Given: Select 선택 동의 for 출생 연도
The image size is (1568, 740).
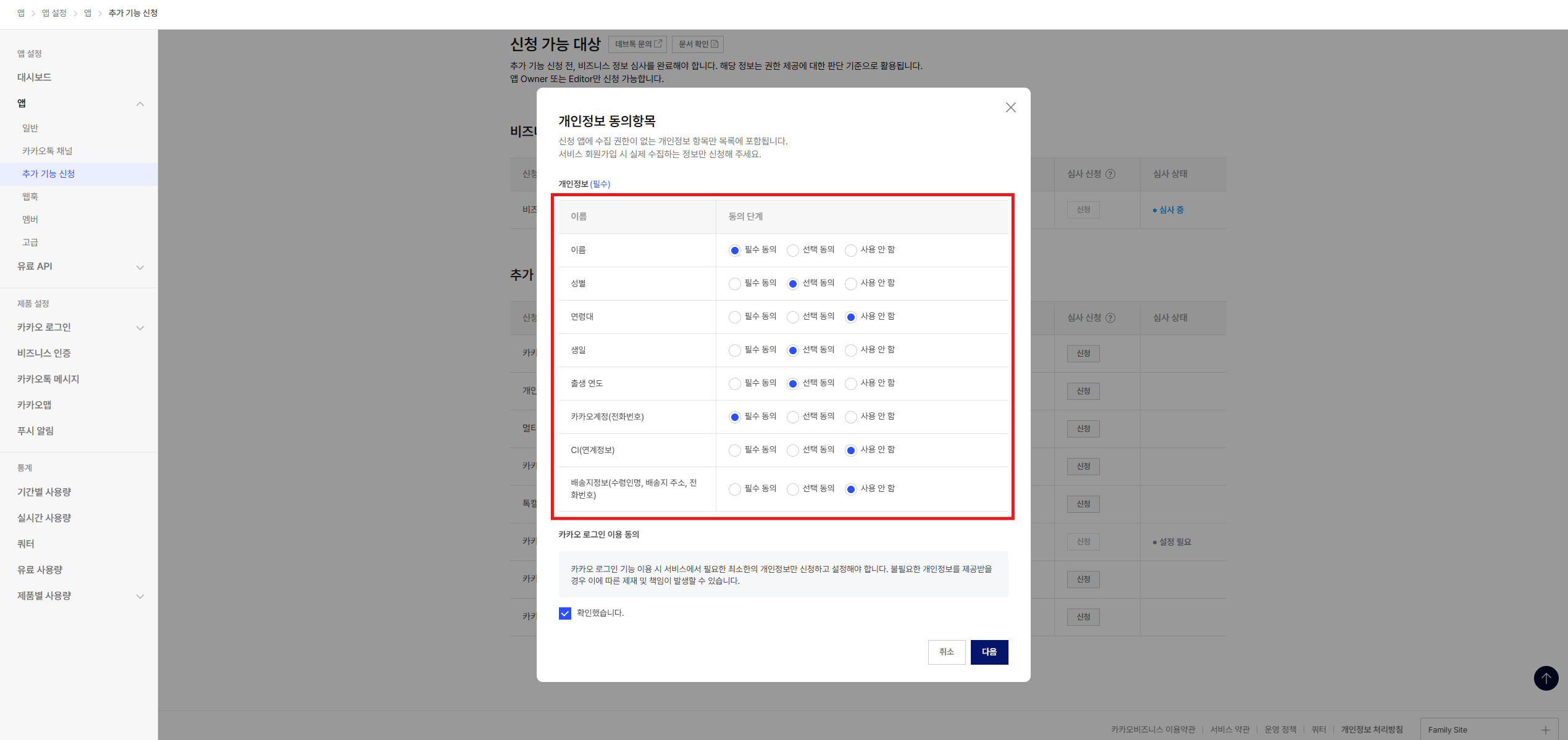Looking at the screenshot, I should (792, 383).
